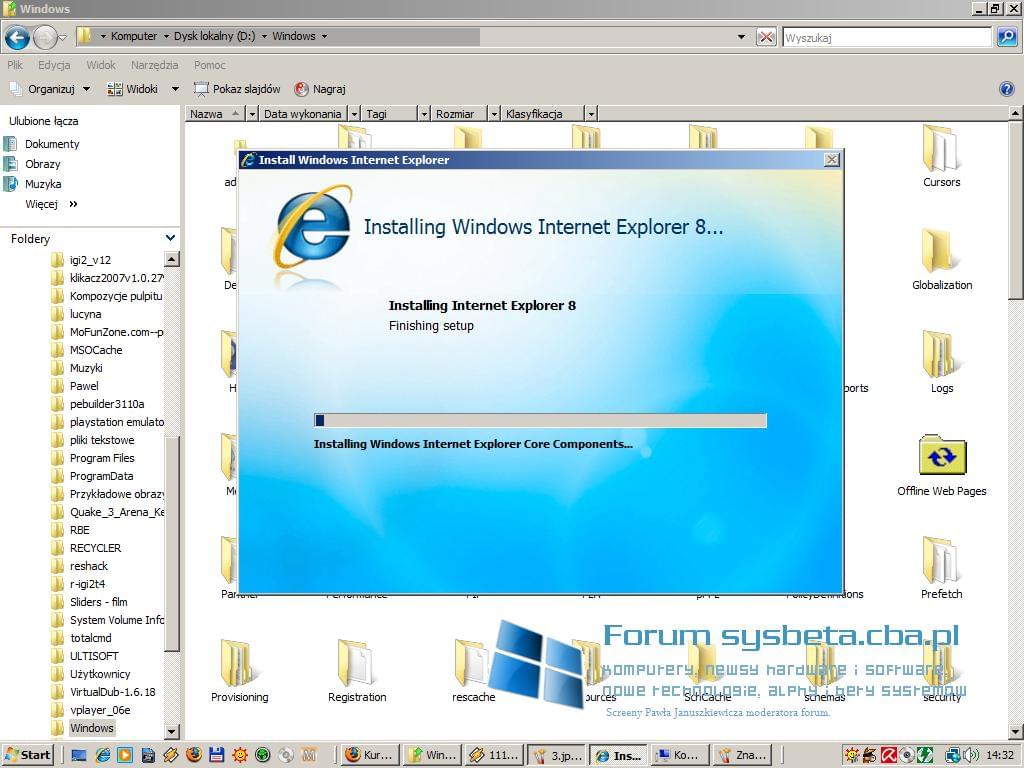
Task: Open Nazwa column filter dropdown
Action: click(x=252, y=114)
